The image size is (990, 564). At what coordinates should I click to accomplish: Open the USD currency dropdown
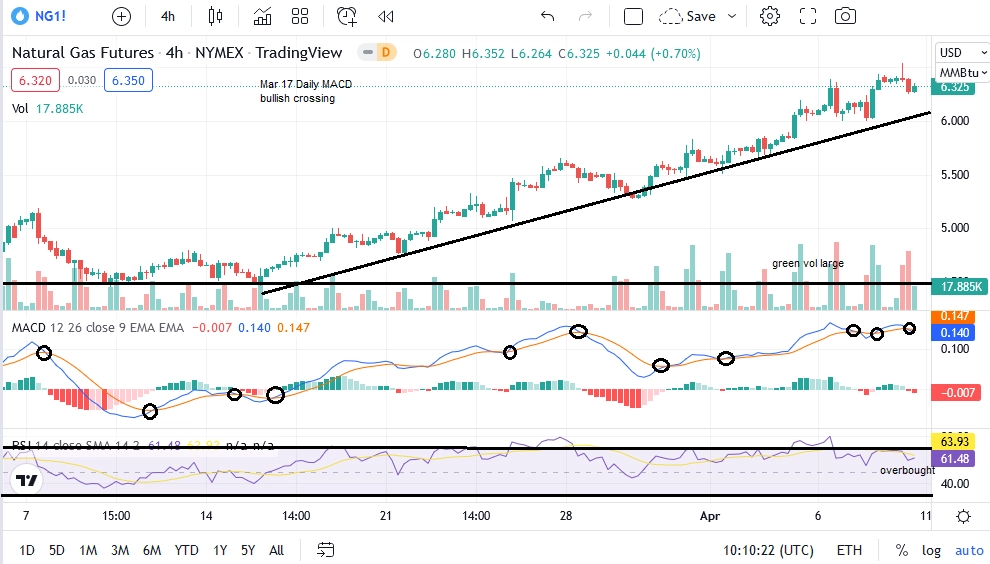coord(962,52)
